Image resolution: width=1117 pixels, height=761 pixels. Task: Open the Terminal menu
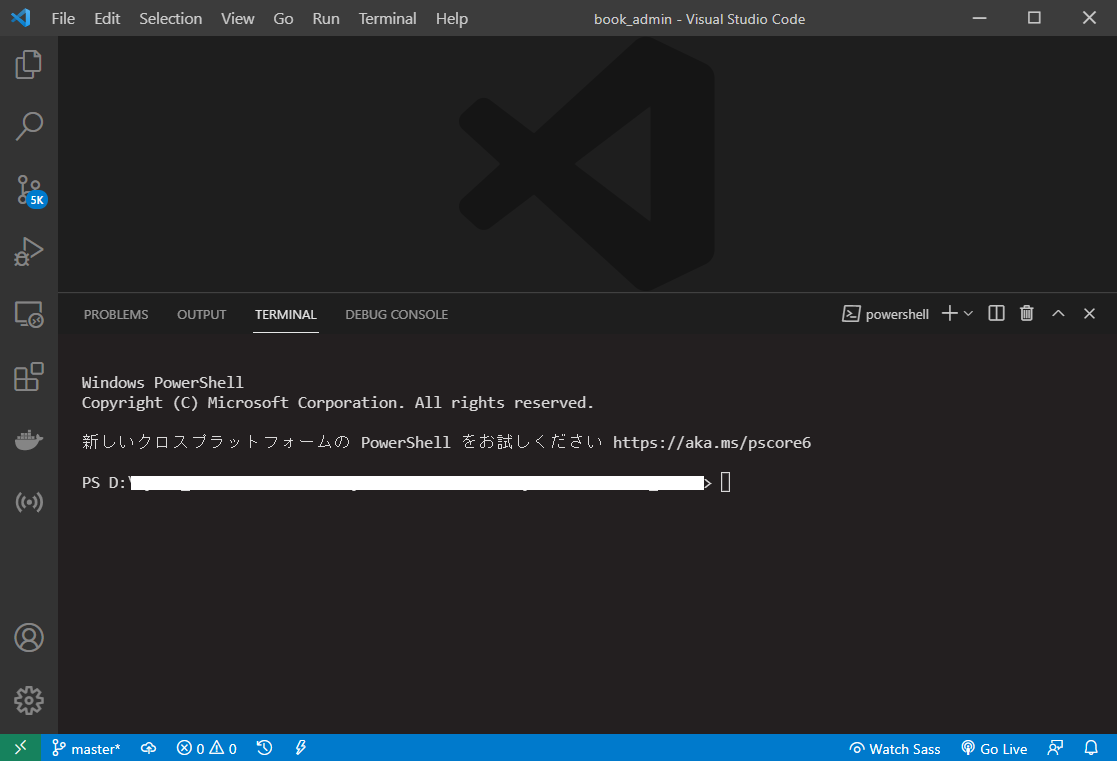click(387, 18)
